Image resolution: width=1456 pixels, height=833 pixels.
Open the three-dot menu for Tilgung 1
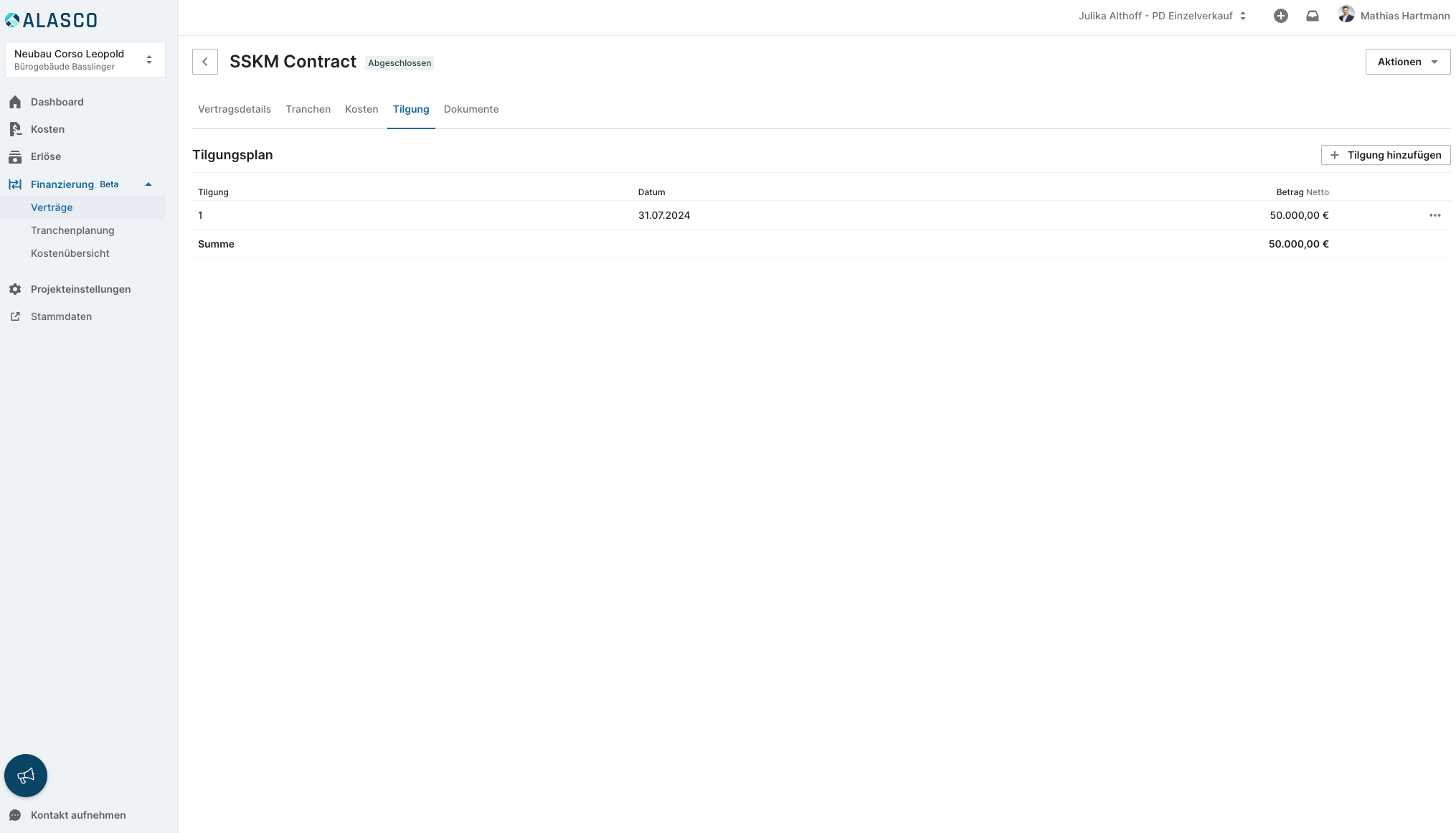(x=1434, y=215)
